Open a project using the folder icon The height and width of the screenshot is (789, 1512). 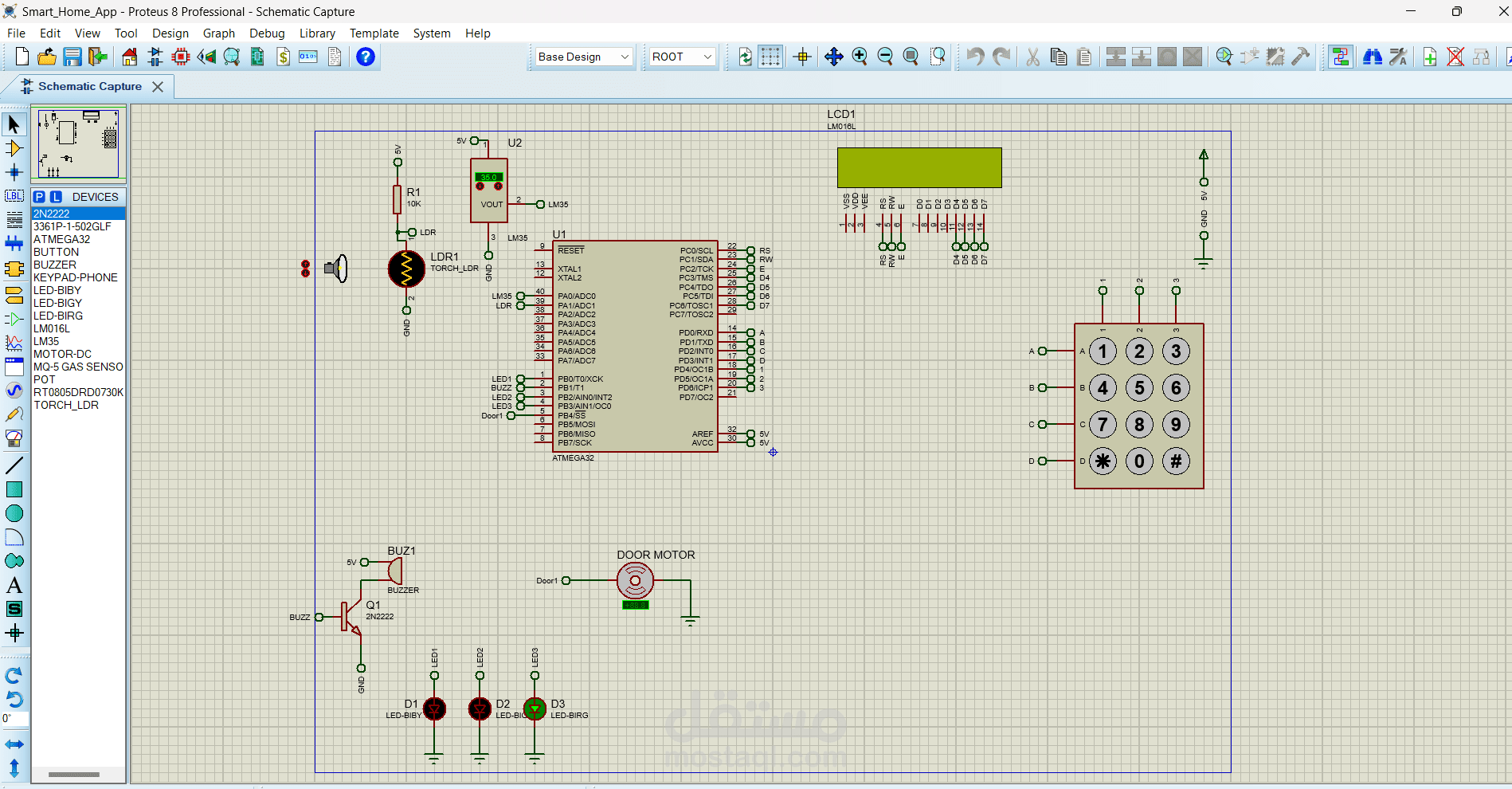47,57
